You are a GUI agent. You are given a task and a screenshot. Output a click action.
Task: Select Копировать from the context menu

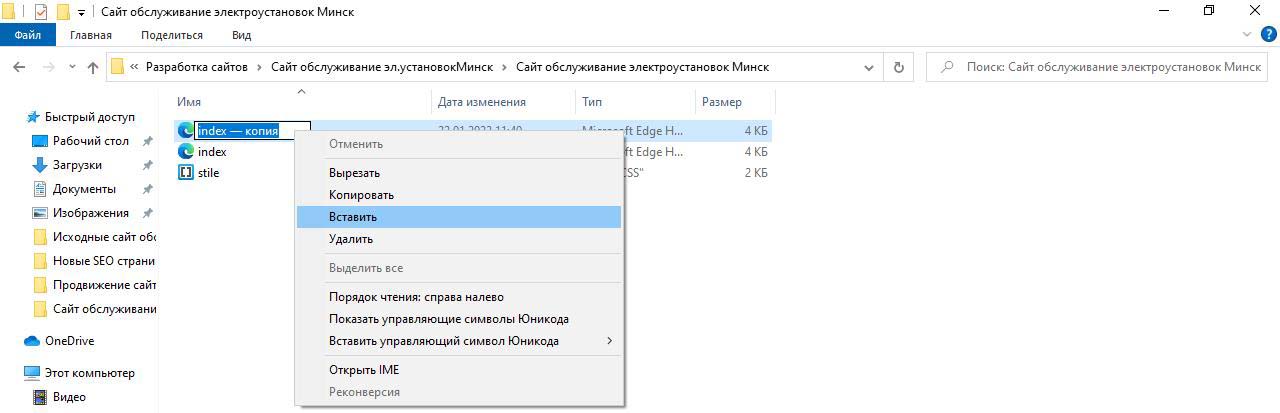tap(361, 195)
